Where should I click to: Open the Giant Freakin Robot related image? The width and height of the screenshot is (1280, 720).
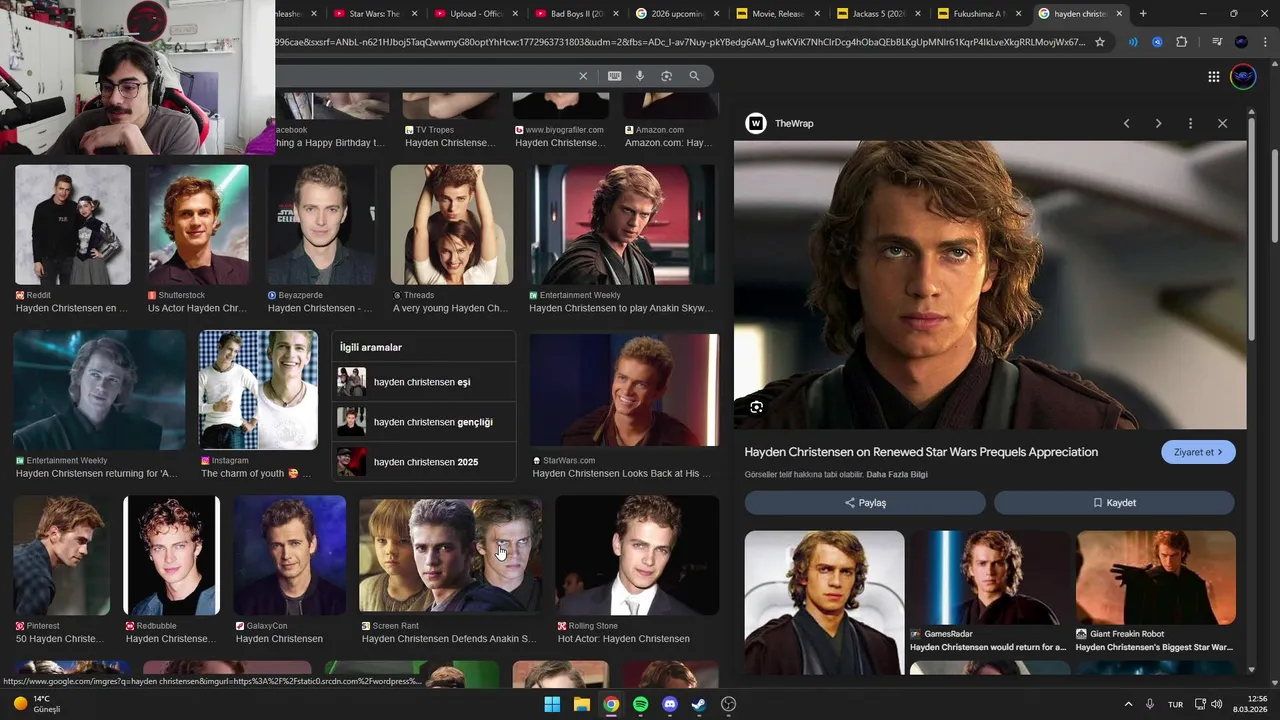click(1156, 578)
